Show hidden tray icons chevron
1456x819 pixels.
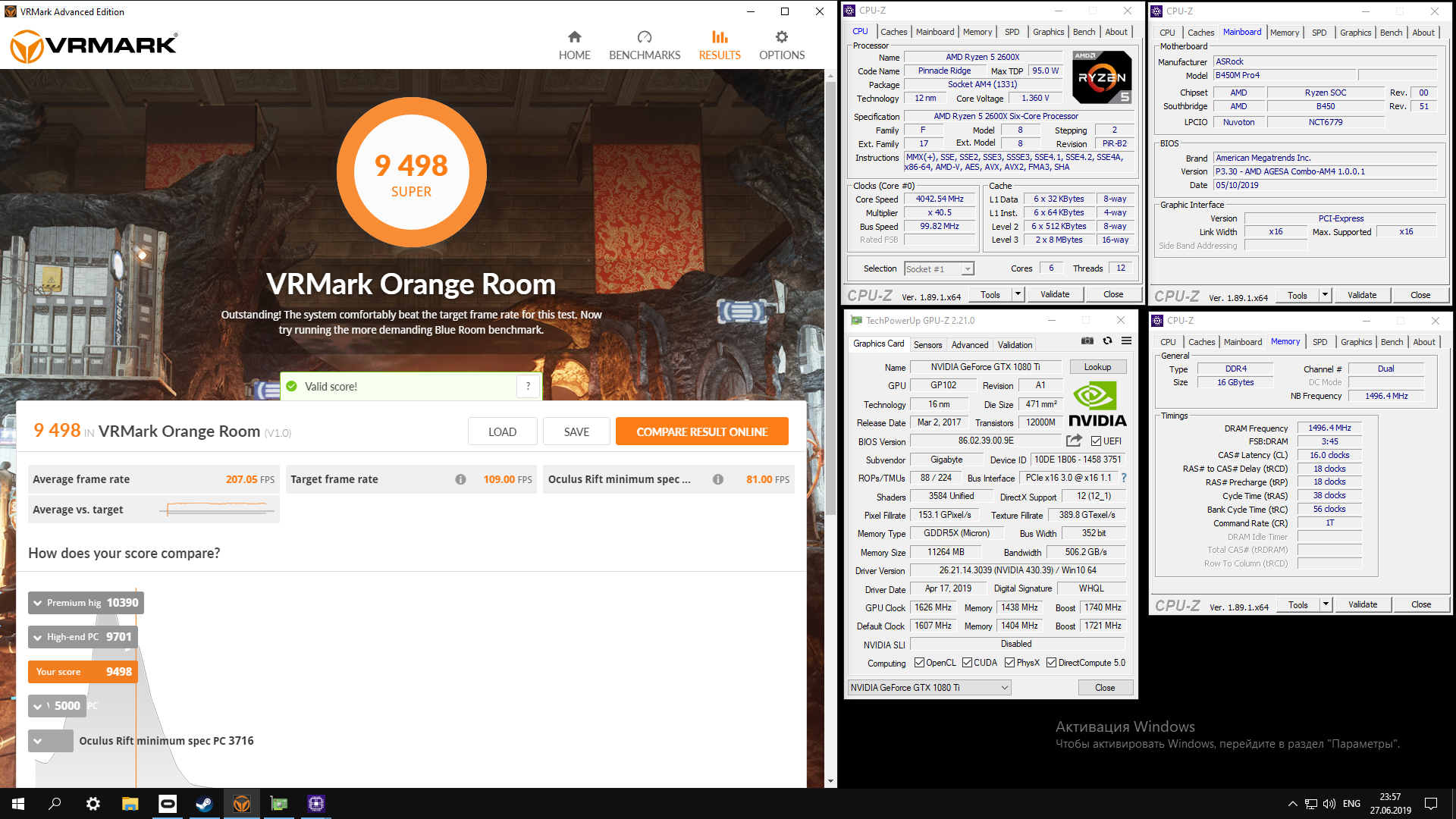pos(1292,804)
